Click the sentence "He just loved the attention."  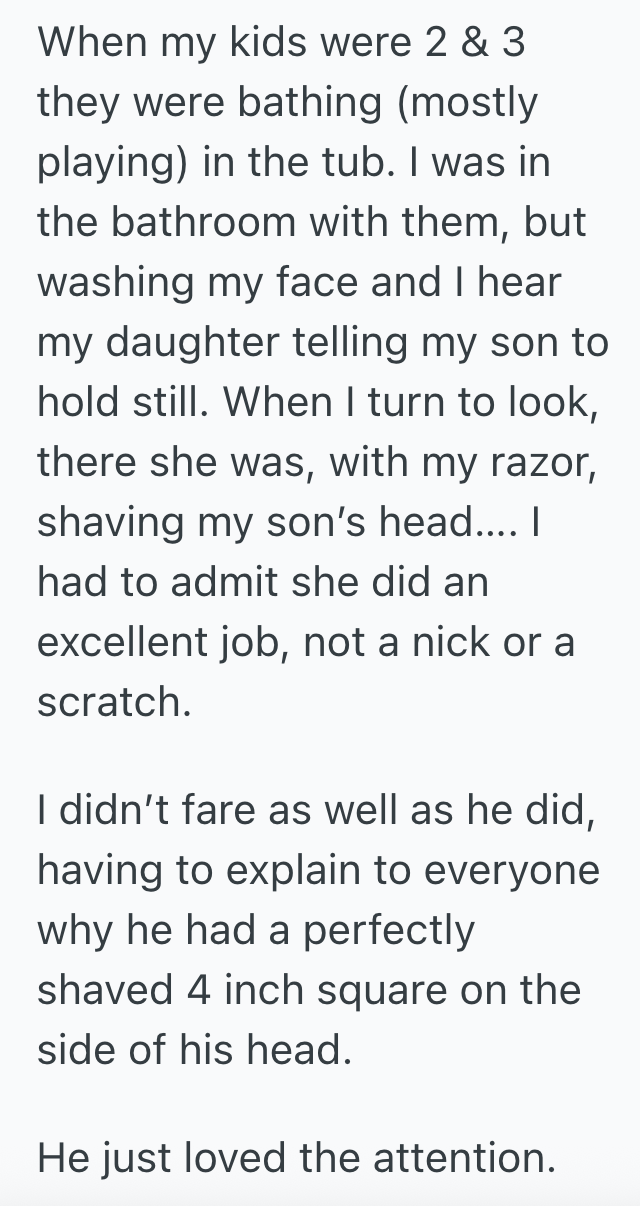tap(295, 1159)
